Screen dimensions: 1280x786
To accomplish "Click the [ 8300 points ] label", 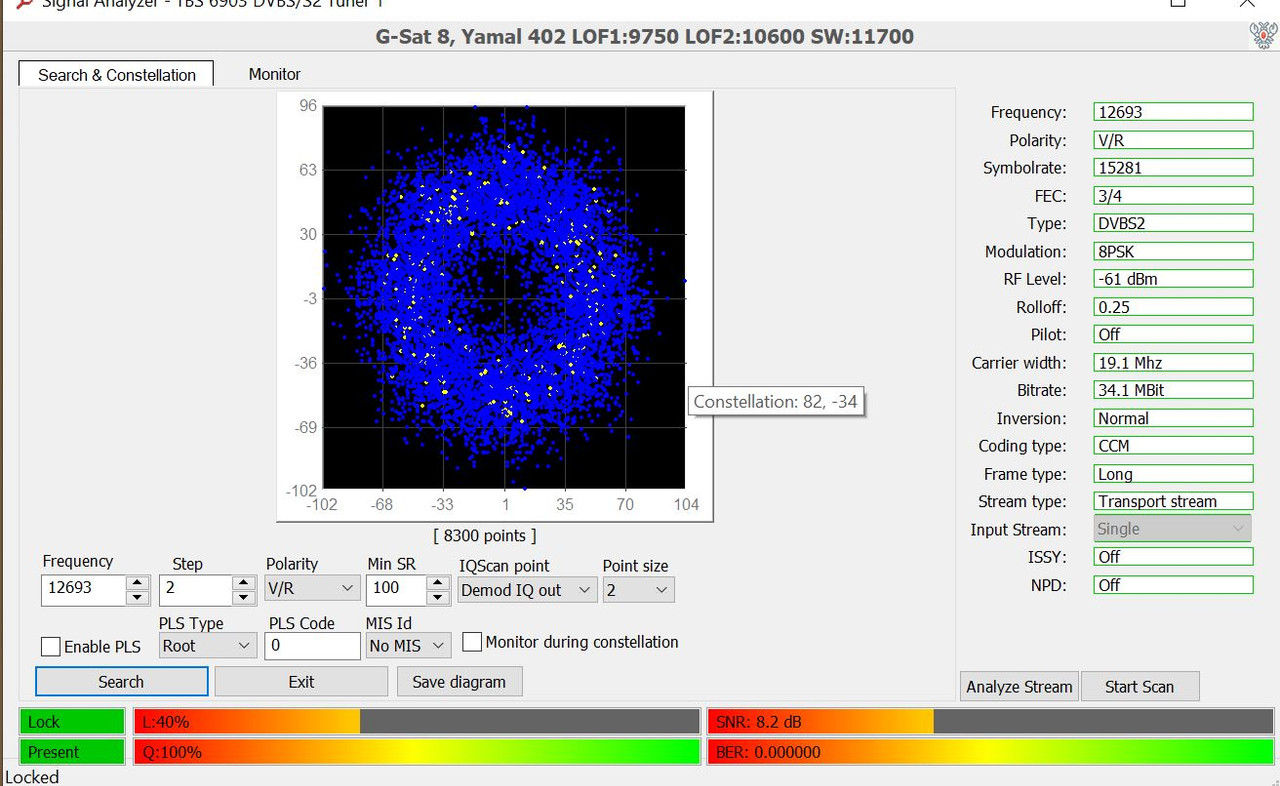I will click(x=485, y=536).
